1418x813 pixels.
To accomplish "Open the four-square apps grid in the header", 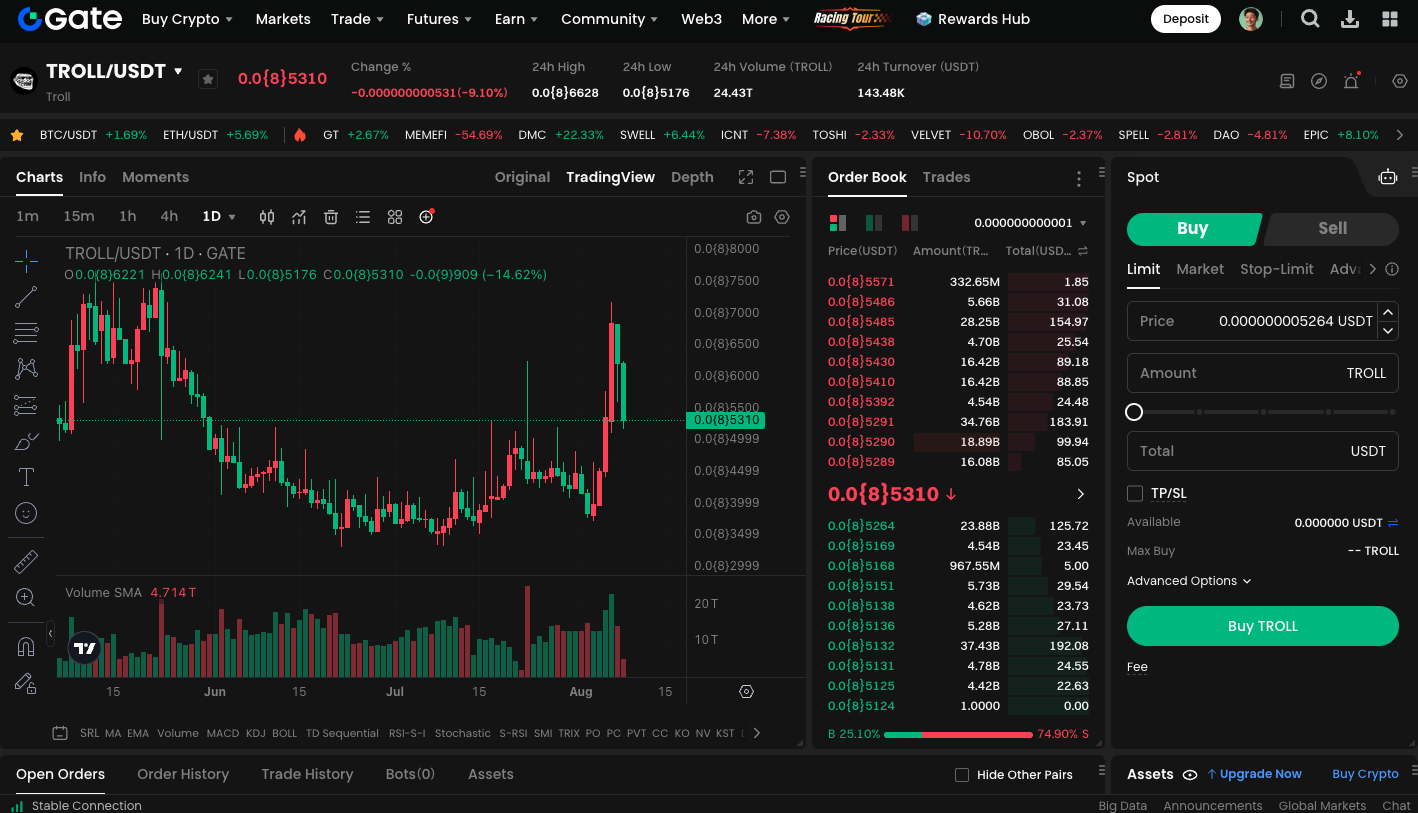I will 1390,19.
